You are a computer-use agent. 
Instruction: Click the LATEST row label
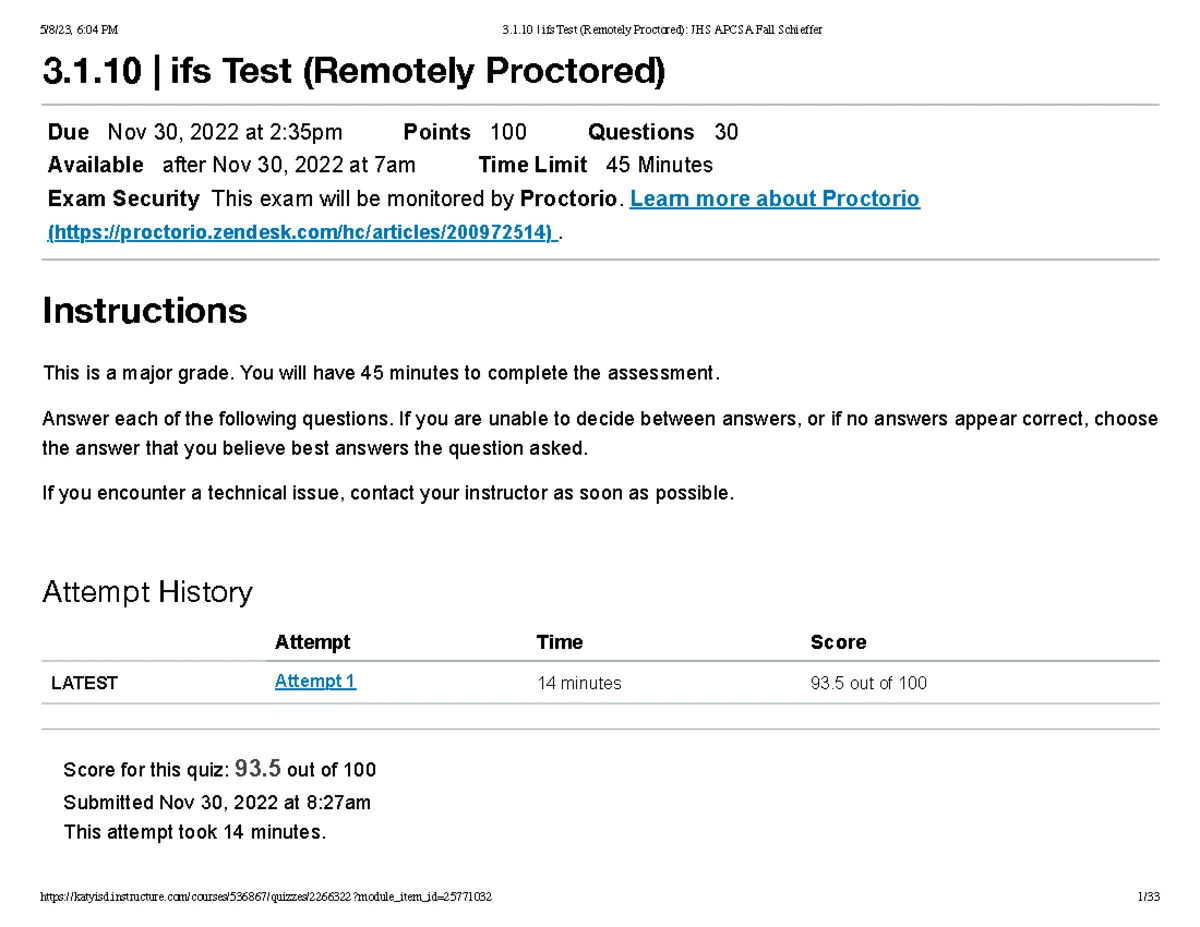[x=84, y=683]
